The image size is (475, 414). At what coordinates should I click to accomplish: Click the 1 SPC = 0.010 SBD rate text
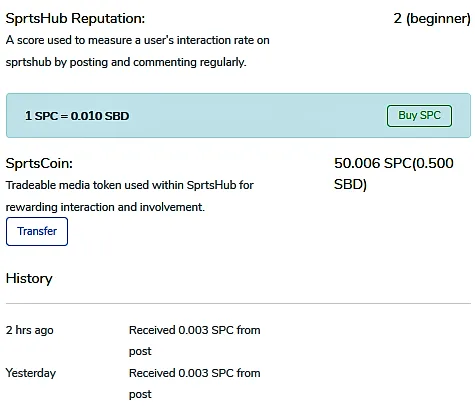77,116
